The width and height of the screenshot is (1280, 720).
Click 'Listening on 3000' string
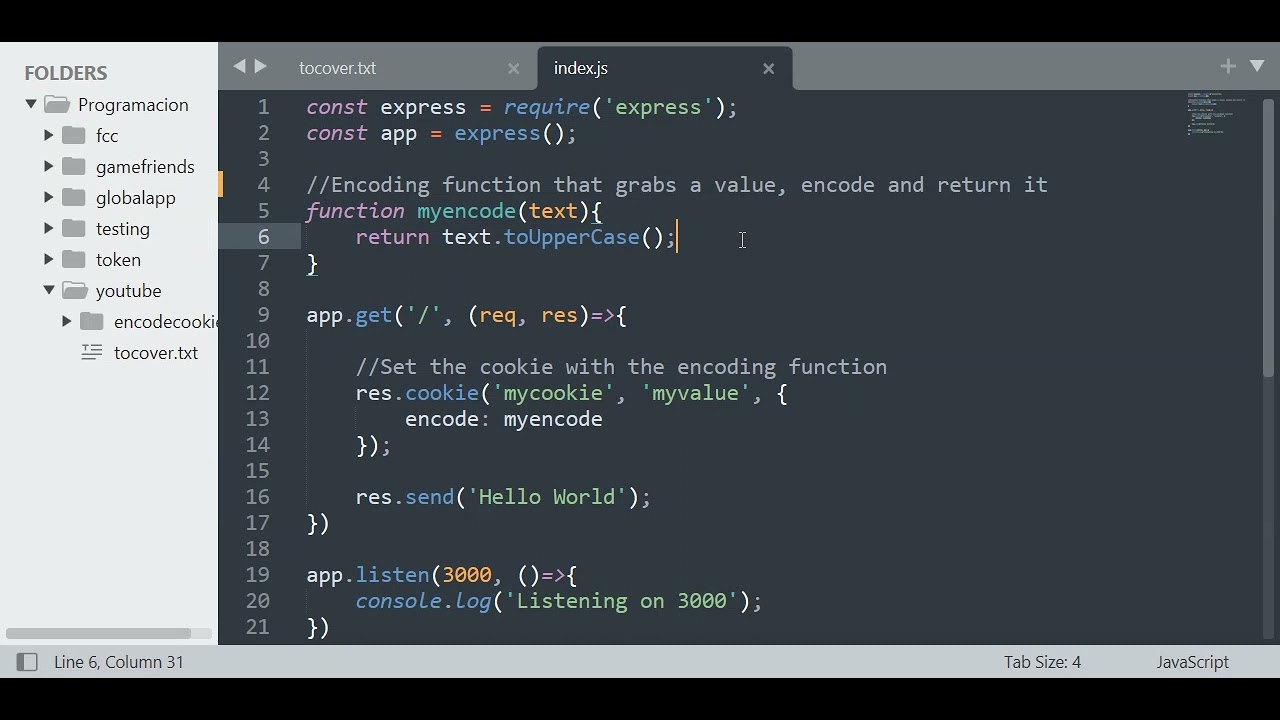[x=621, y=601]
